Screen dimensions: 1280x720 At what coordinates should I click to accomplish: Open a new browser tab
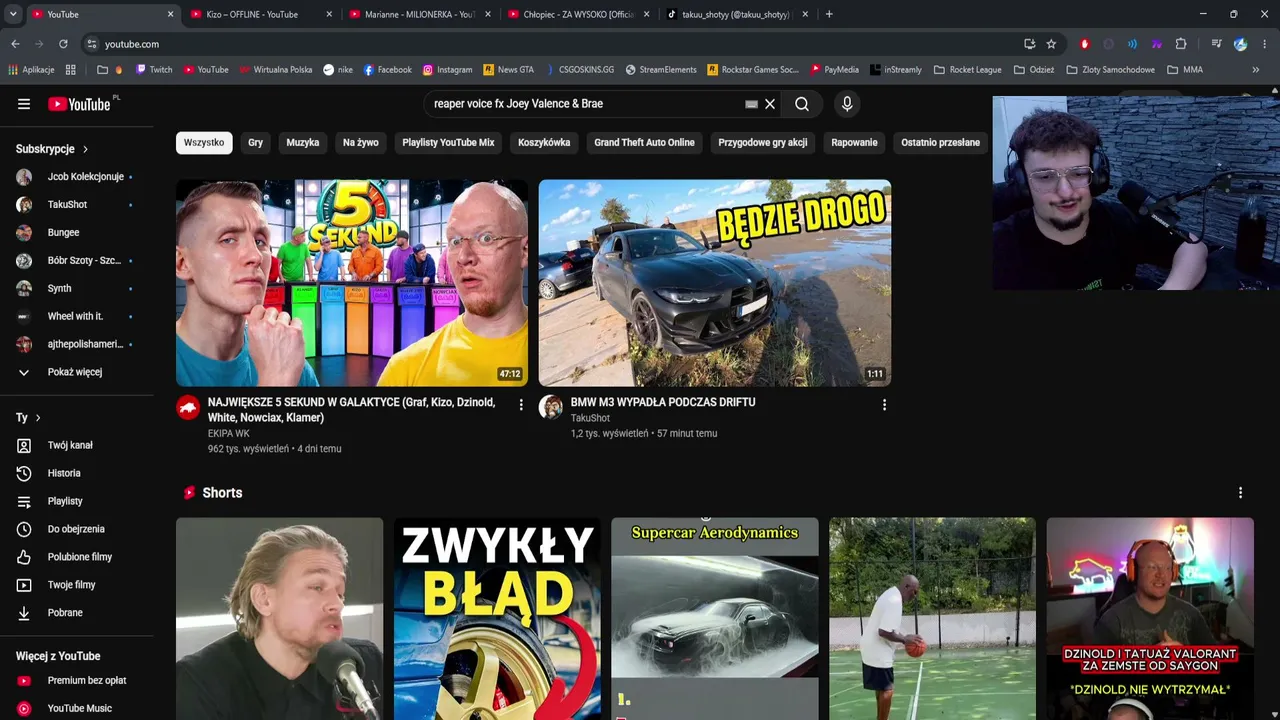(x=829, y=14)
